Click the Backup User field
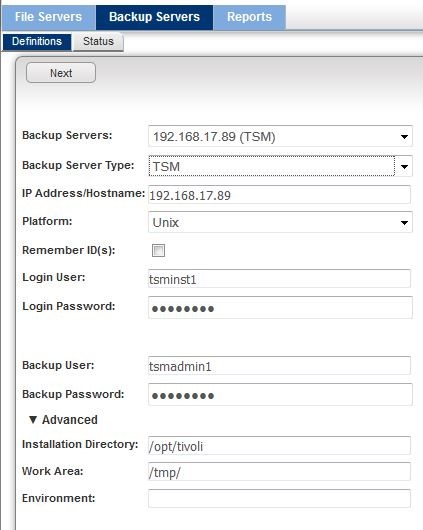The image size is (423, 530). click(280, 365)
